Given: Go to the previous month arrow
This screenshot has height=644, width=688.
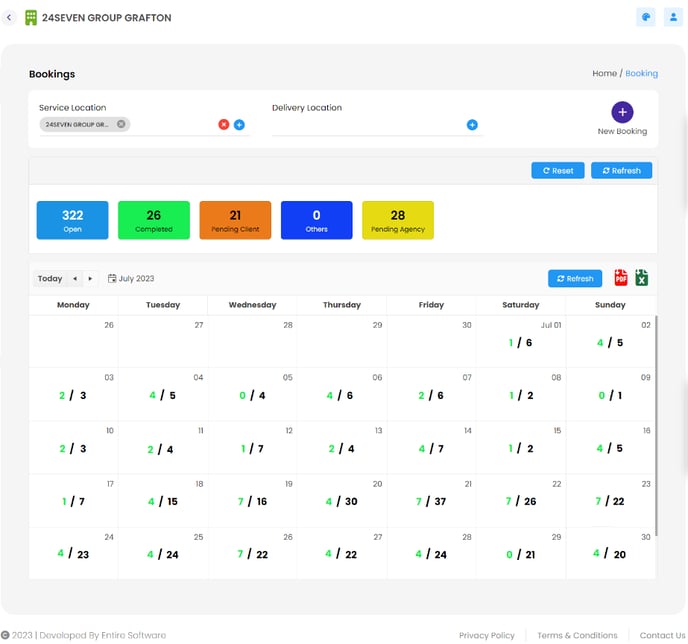Looking at the screenshot, I should tap(74, 279).
